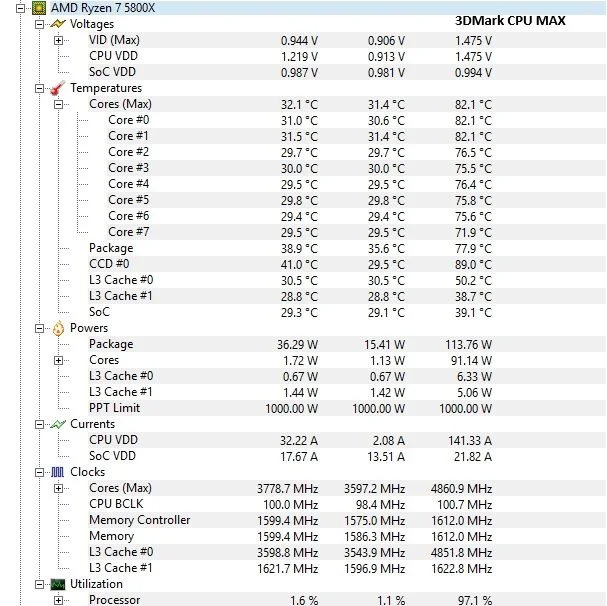Select the Core #7 temperature row
The height and width of the screenshot is (606, 607).
pos(357,232)
